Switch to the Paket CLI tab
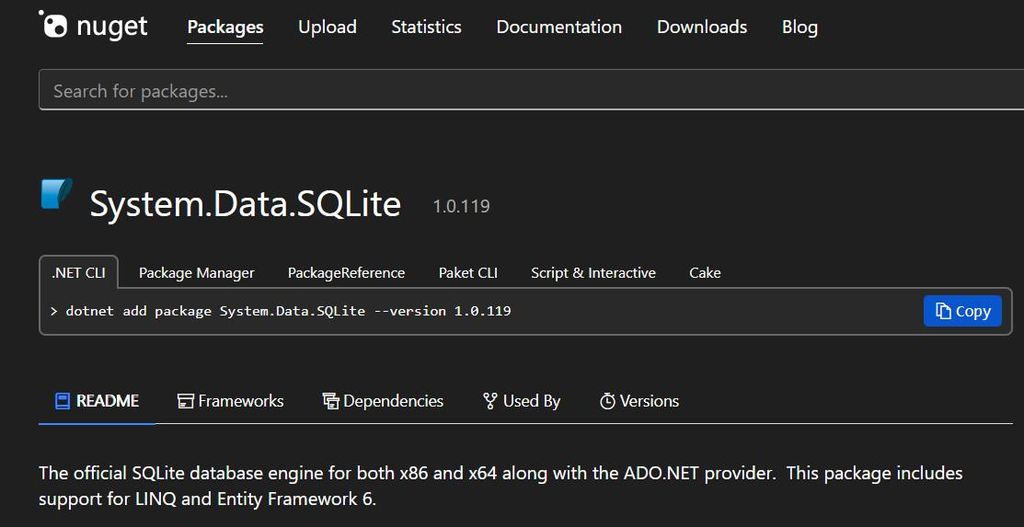 pos(468,273)
